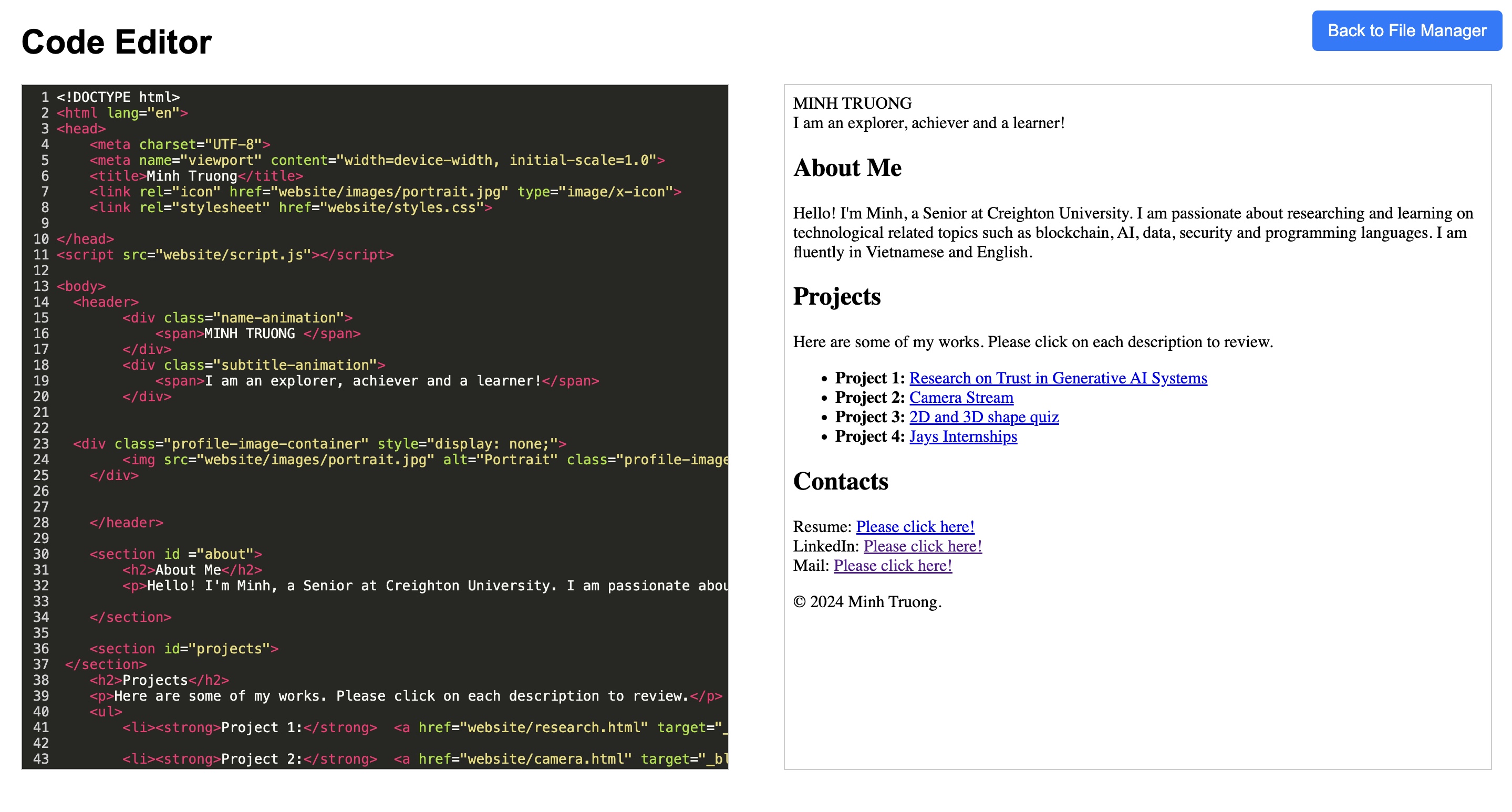Follow the 2D and 3D shape quiz link
The image size is (1512, 812).
(x=983, y=417)
